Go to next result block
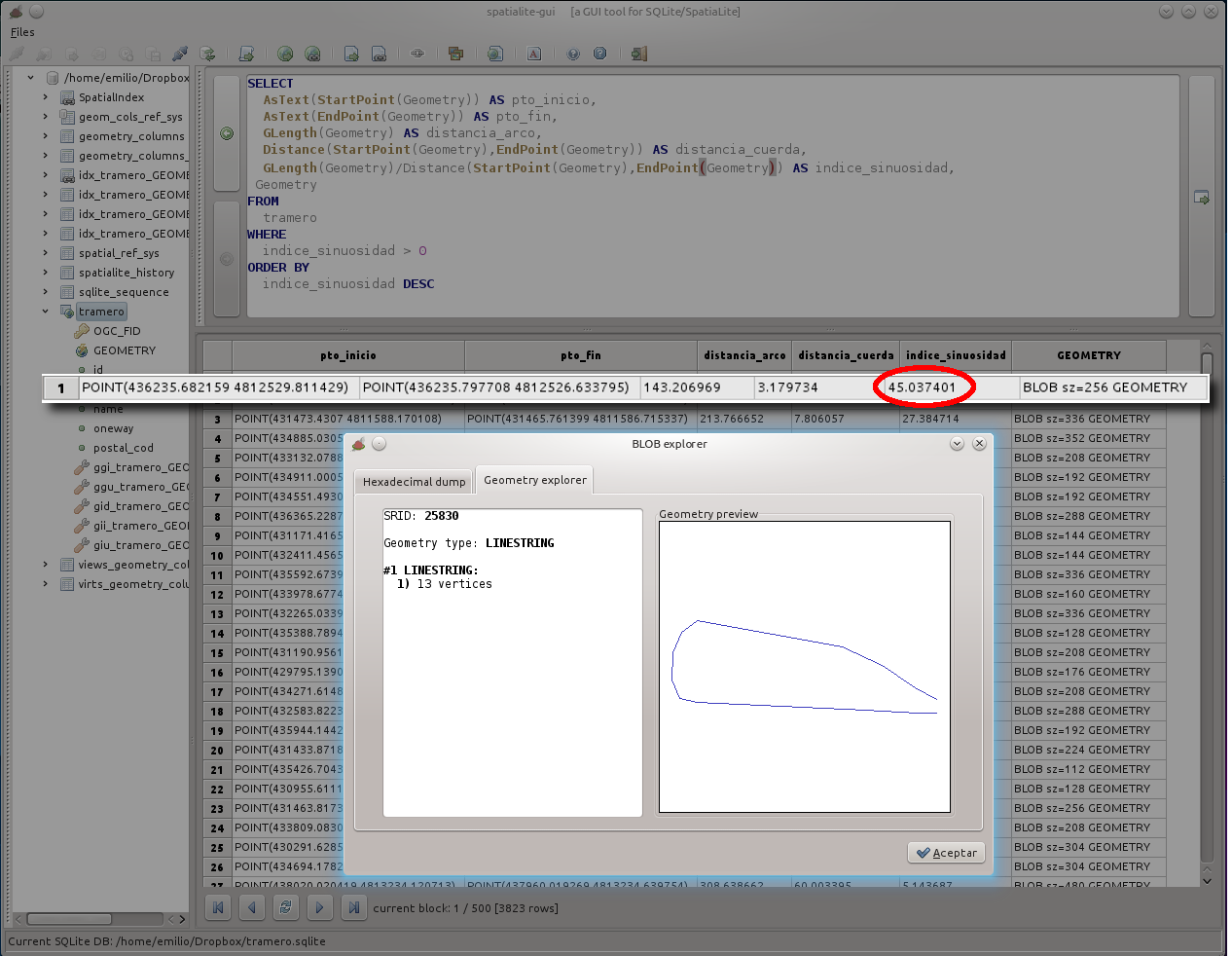 [x=319, y=907]
